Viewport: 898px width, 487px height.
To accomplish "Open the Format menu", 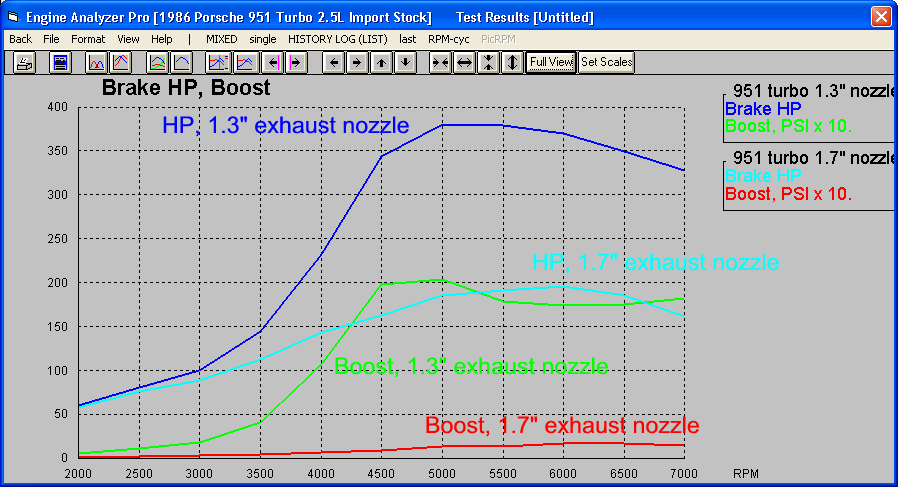I will [x=88, y=39].
